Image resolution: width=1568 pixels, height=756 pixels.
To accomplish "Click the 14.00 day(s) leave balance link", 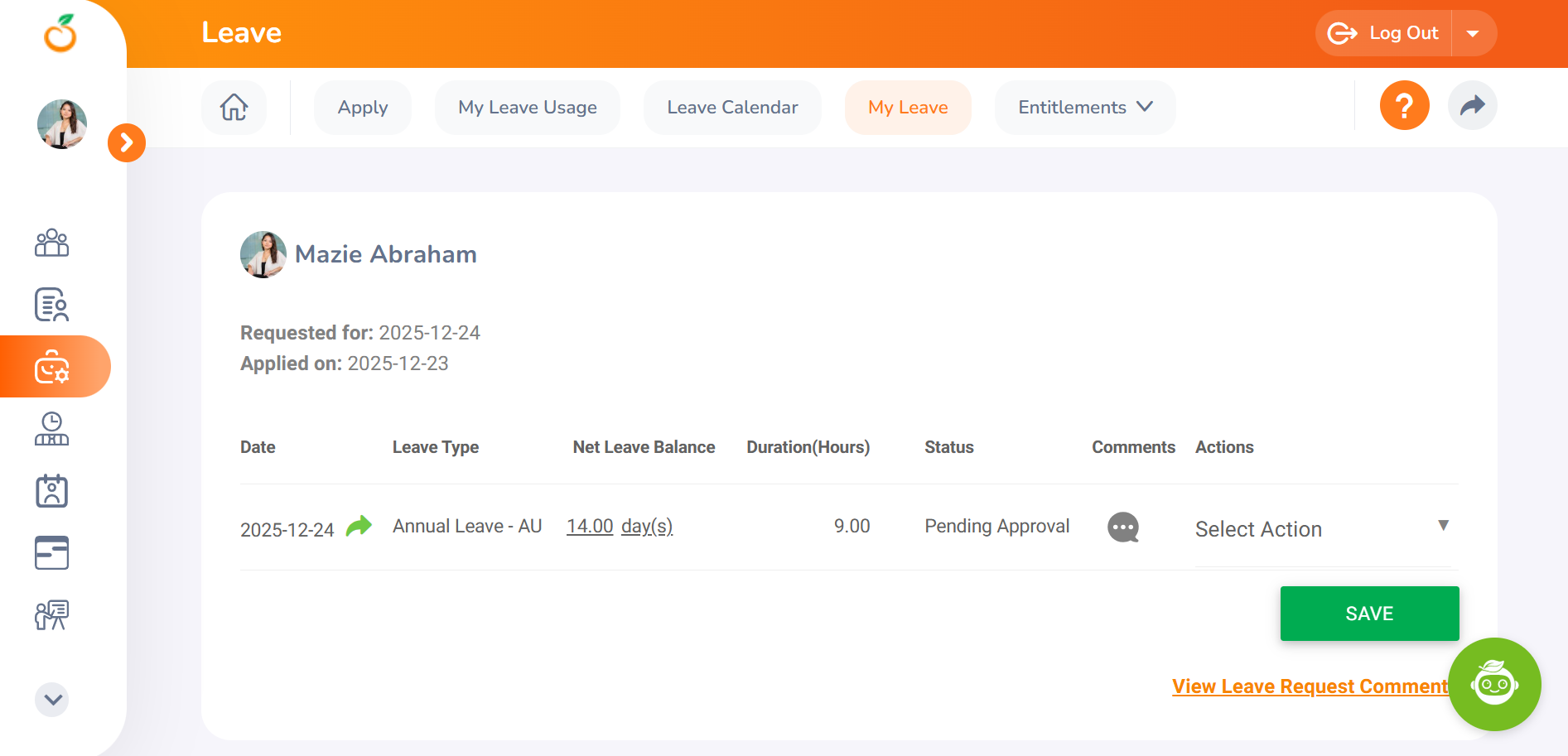I will [619, 527].
